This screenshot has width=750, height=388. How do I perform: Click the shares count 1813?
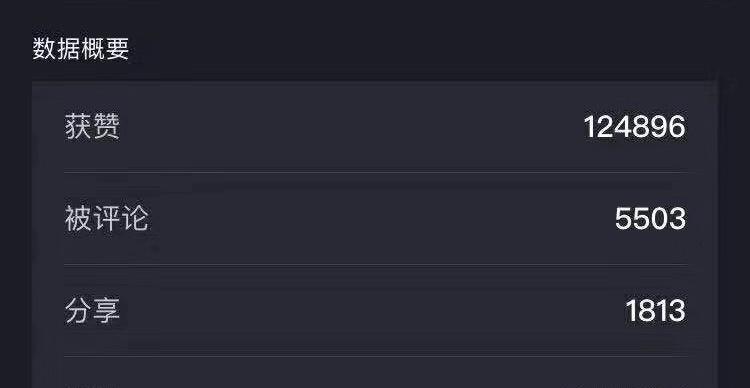pyautogui.click(x=655, y=311)
